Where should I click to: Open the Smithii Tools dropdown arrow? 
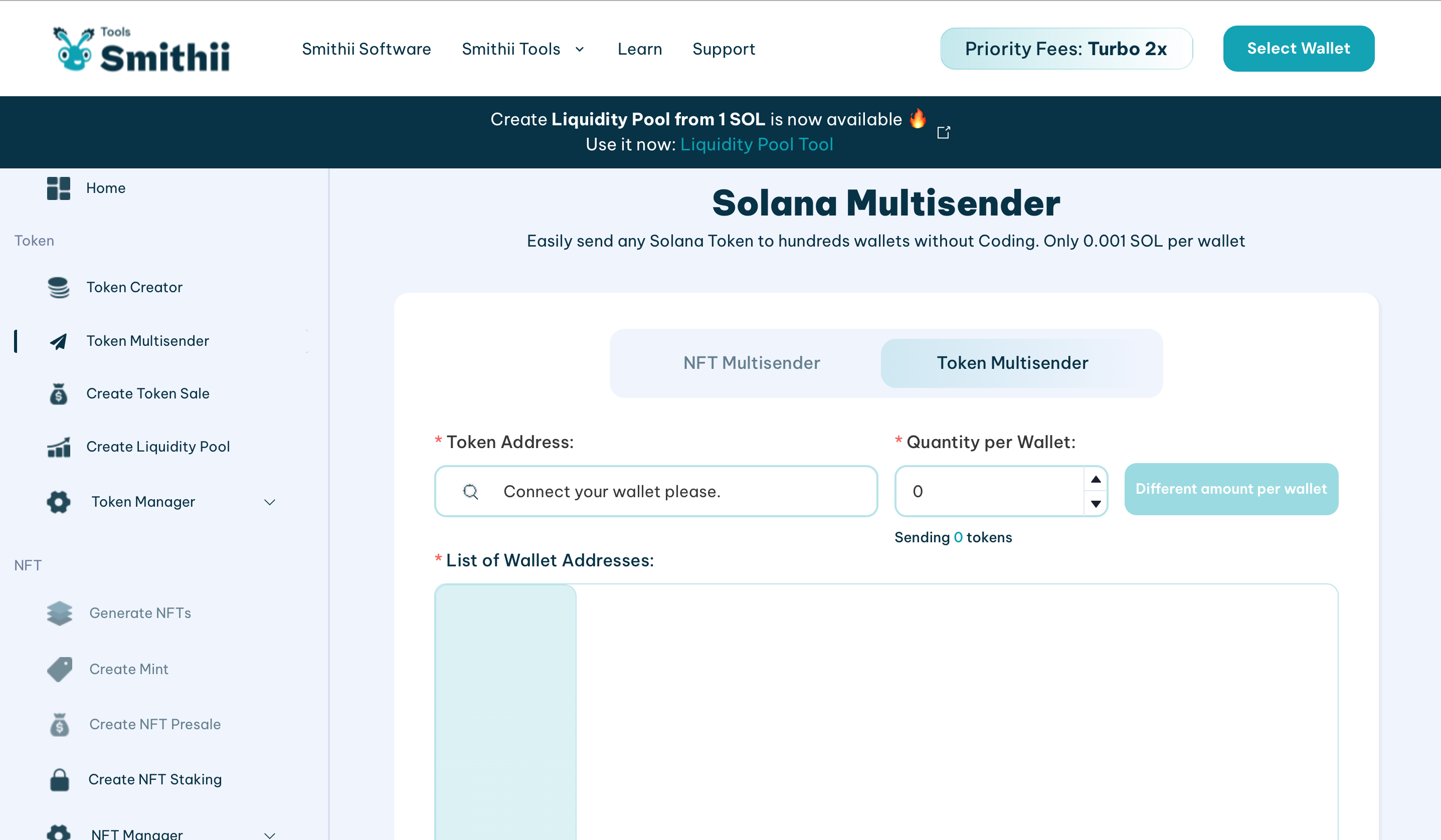[x=579, y=49]
